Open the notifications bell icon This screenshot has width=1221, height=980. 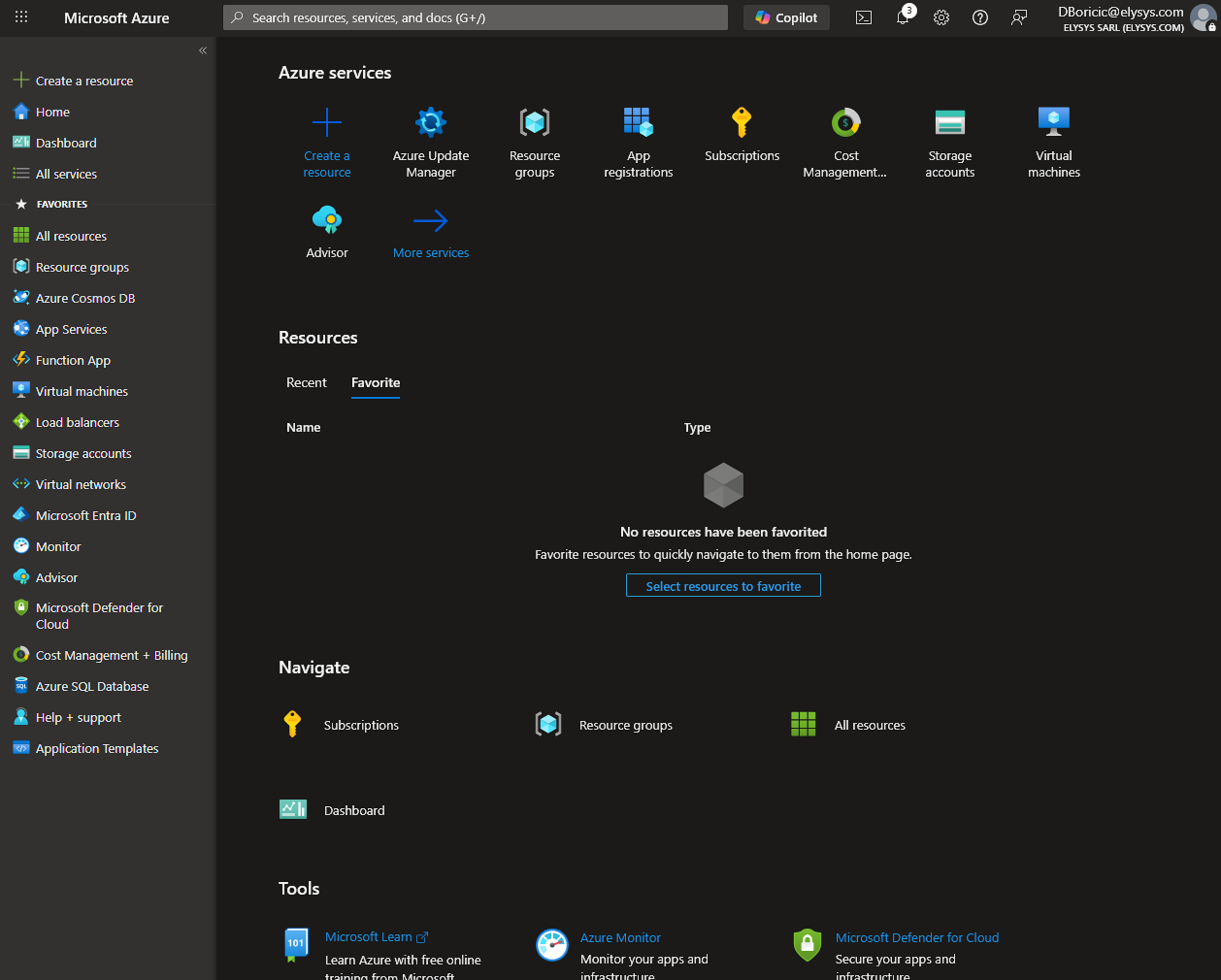point(902,17)
